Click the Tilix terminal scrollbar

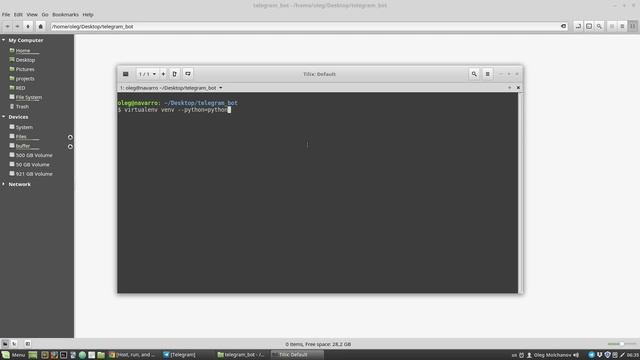pos(520,192)
